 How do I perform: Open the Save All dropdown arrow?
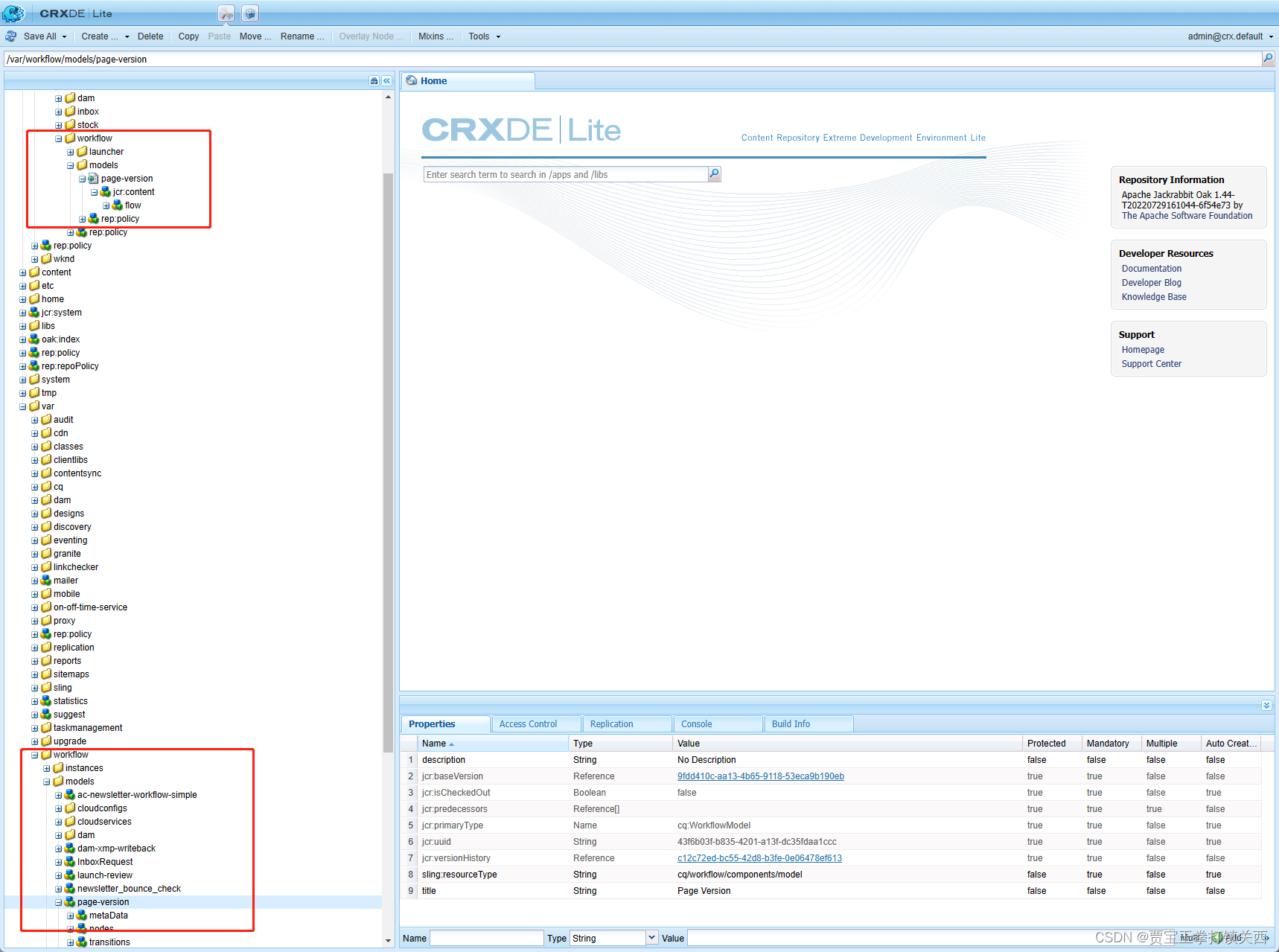[63, 36]
